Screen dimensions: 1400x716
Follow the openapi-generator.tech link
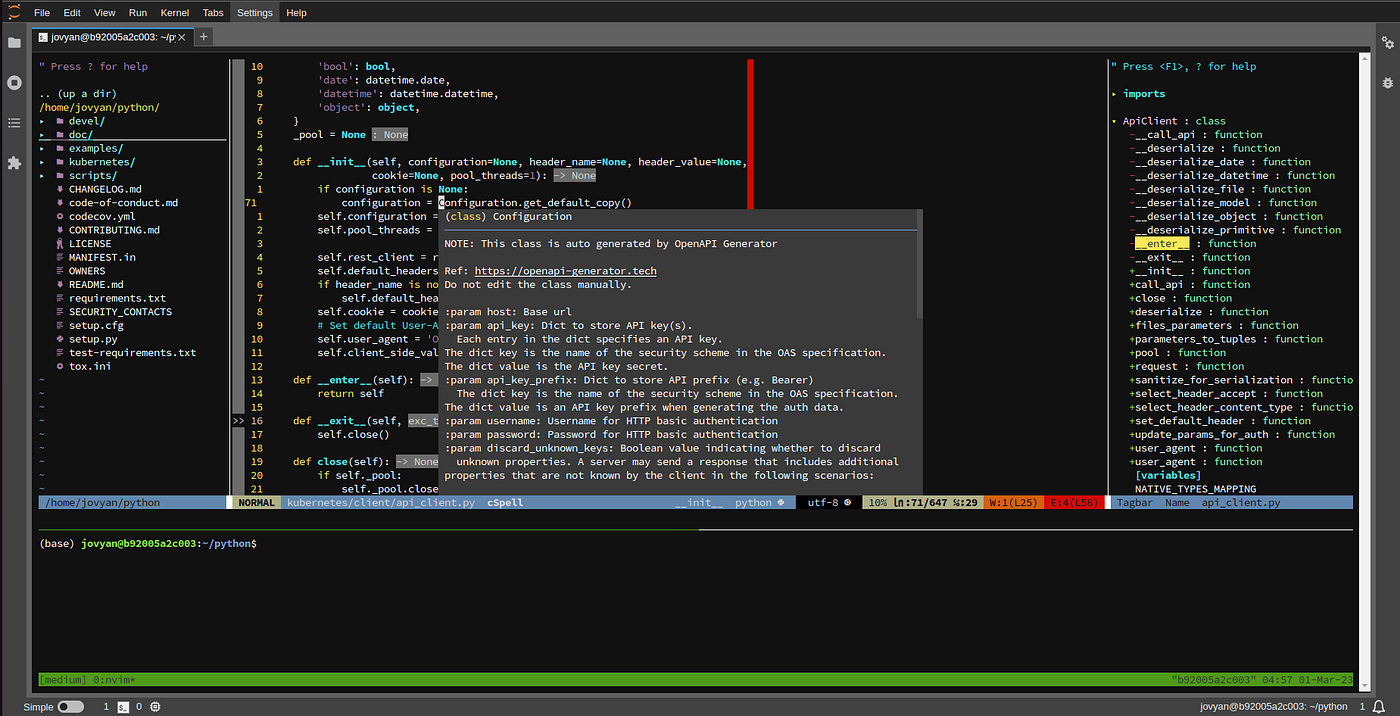tap(565, 271)
